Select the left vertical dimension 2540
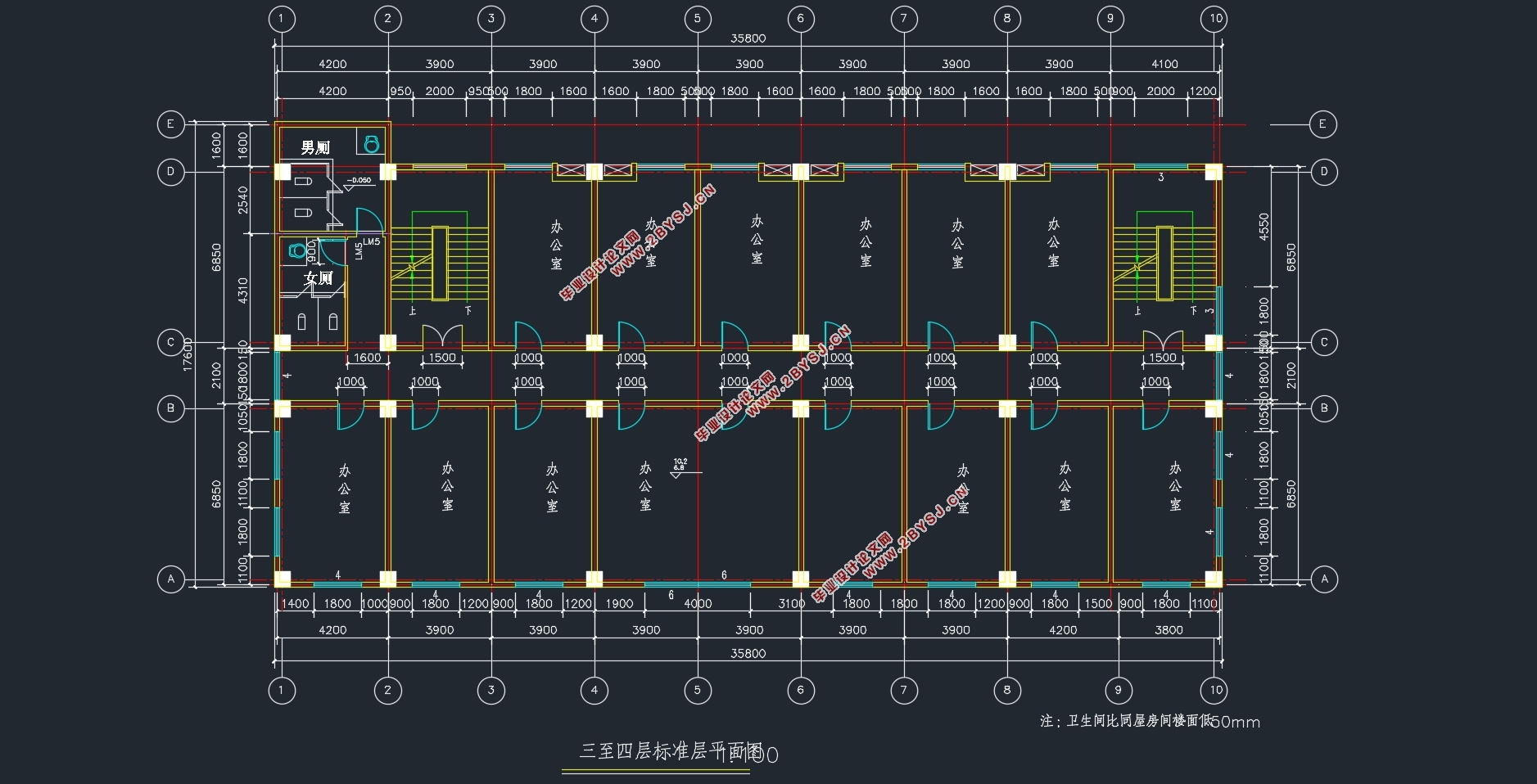1537x784 pixels. tap(242, 201)
